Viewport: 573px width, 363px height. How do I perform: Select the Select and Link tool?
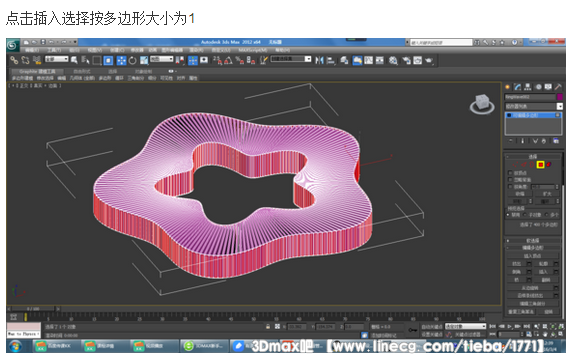point(14,60)
